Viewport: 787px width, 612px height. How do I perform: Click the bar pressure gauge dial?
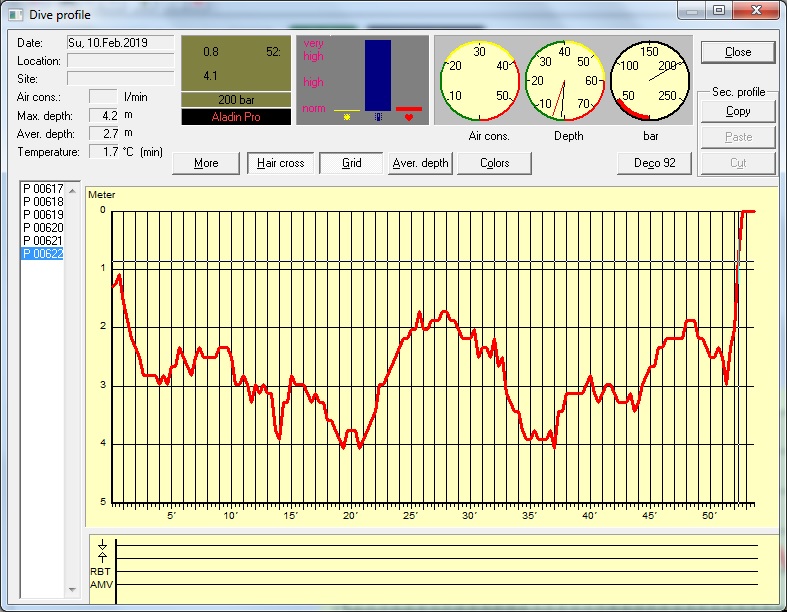coord(649,81)
